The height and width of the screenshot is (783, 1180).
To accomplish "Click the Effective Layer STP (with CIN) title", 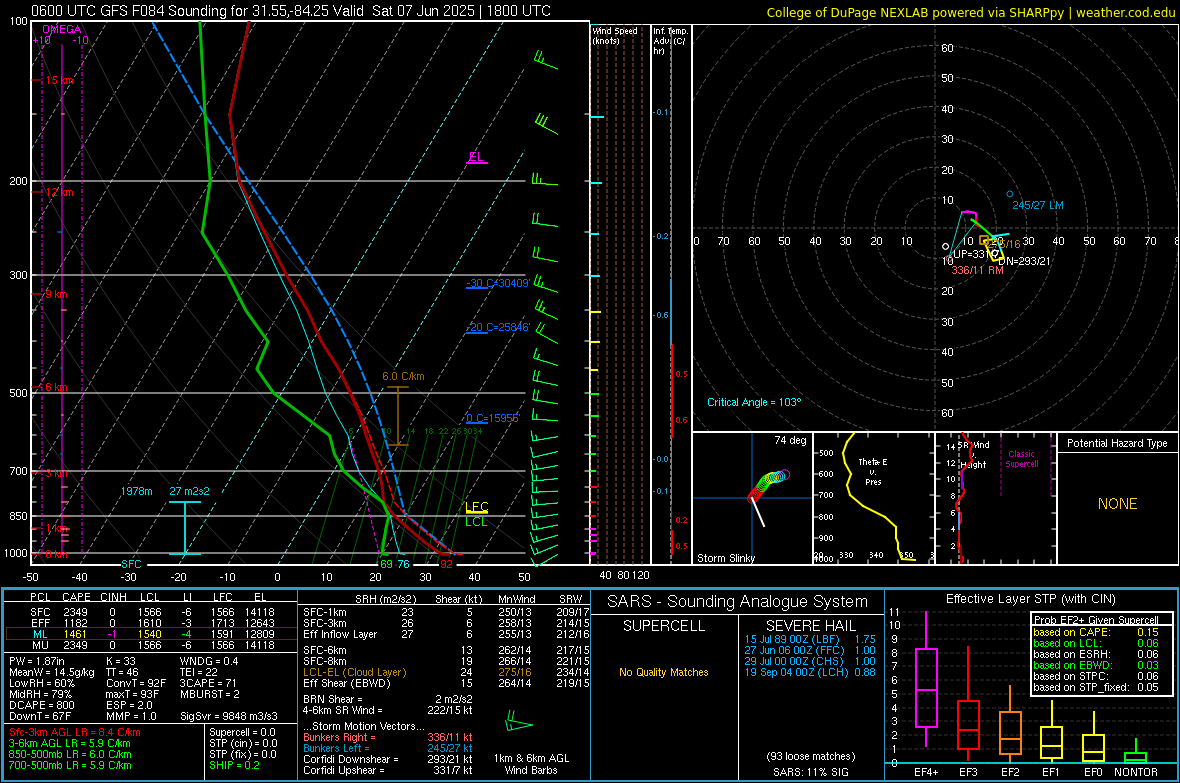I will [x=1030, y=599].
